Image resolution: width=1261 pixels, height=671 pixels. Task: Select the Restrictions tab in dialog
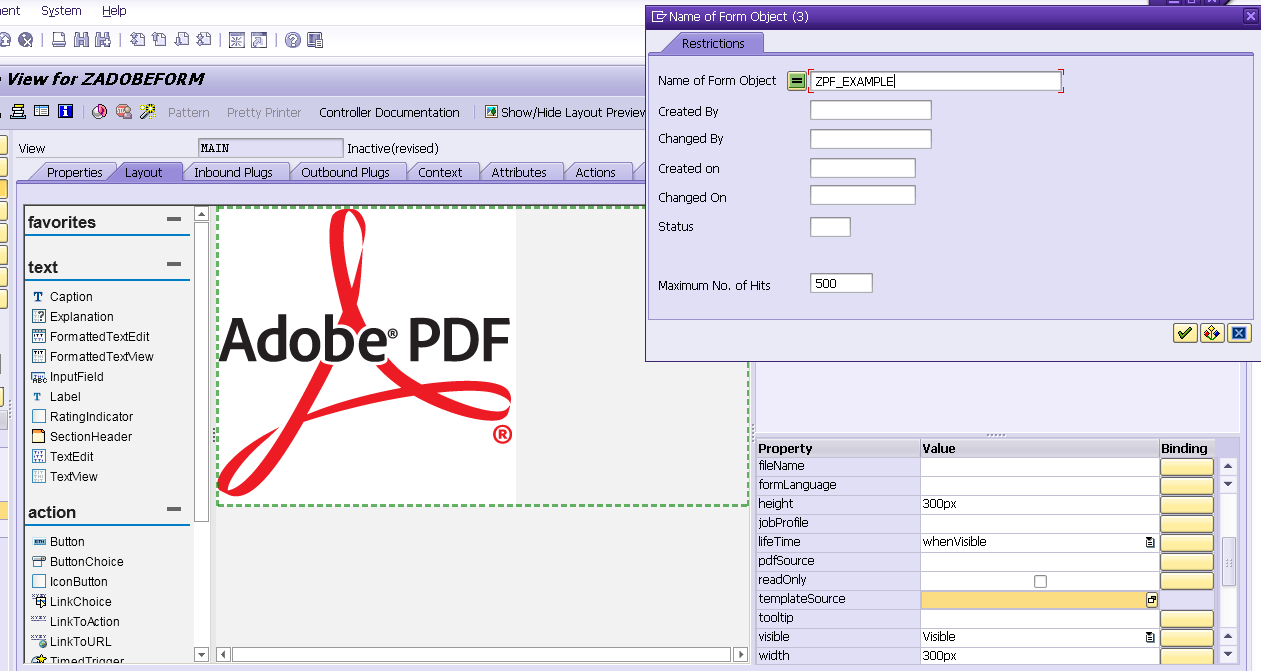click(x=713, y=43)
